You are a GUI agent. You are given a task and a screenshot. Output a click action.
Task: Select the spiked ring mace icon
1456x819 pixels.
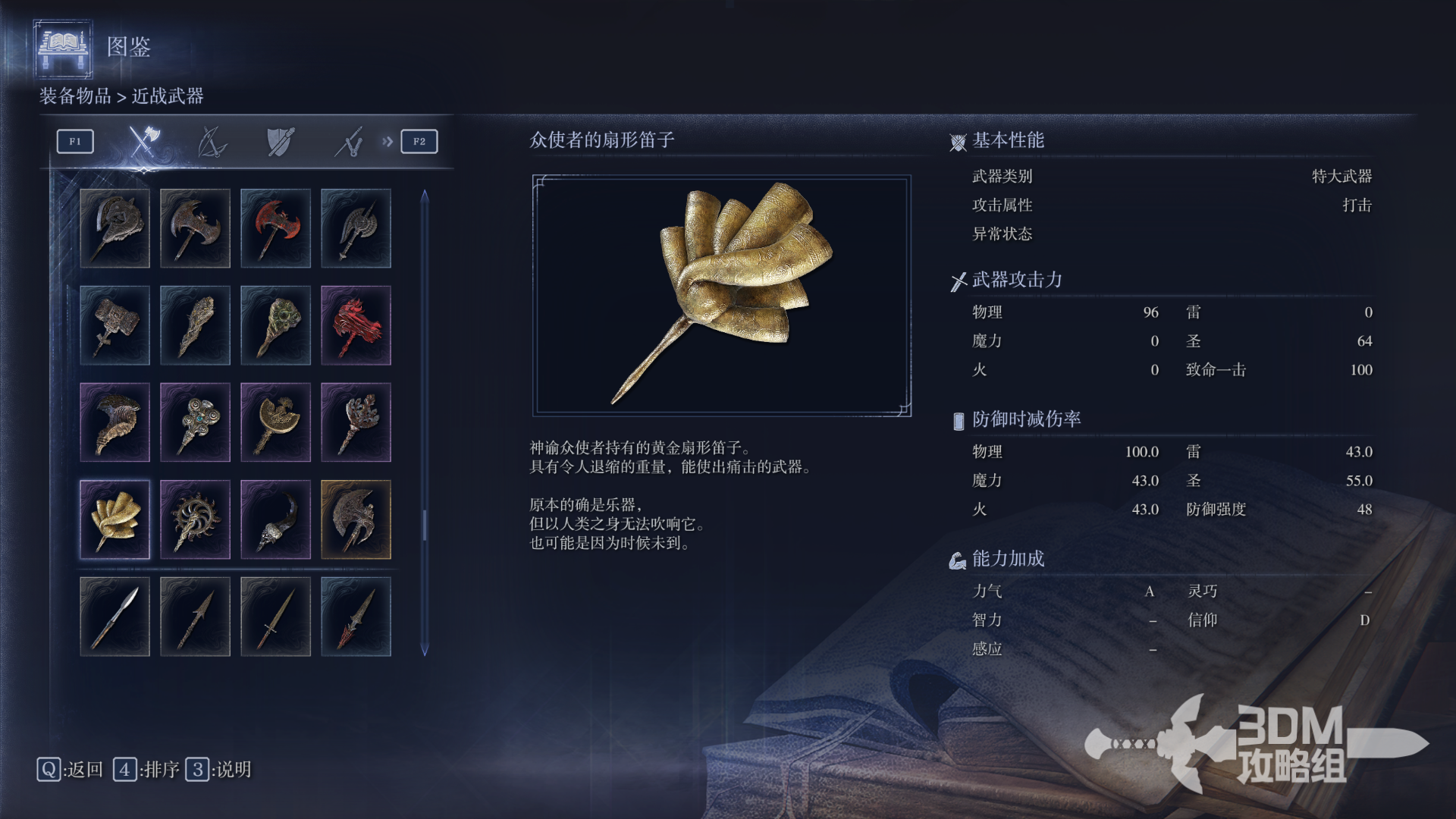195,519
